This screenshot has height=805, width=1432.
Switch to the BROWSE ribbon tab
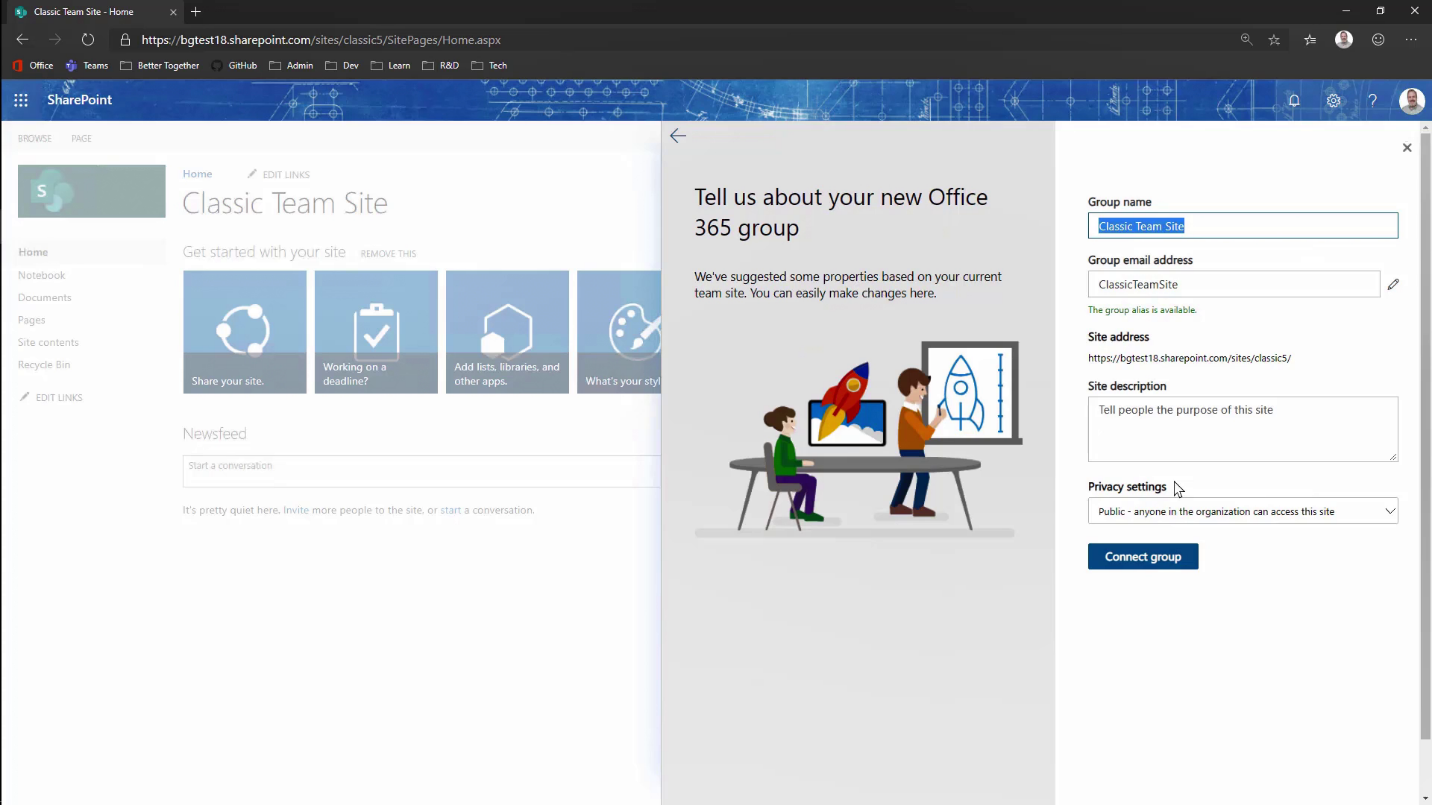35,139
